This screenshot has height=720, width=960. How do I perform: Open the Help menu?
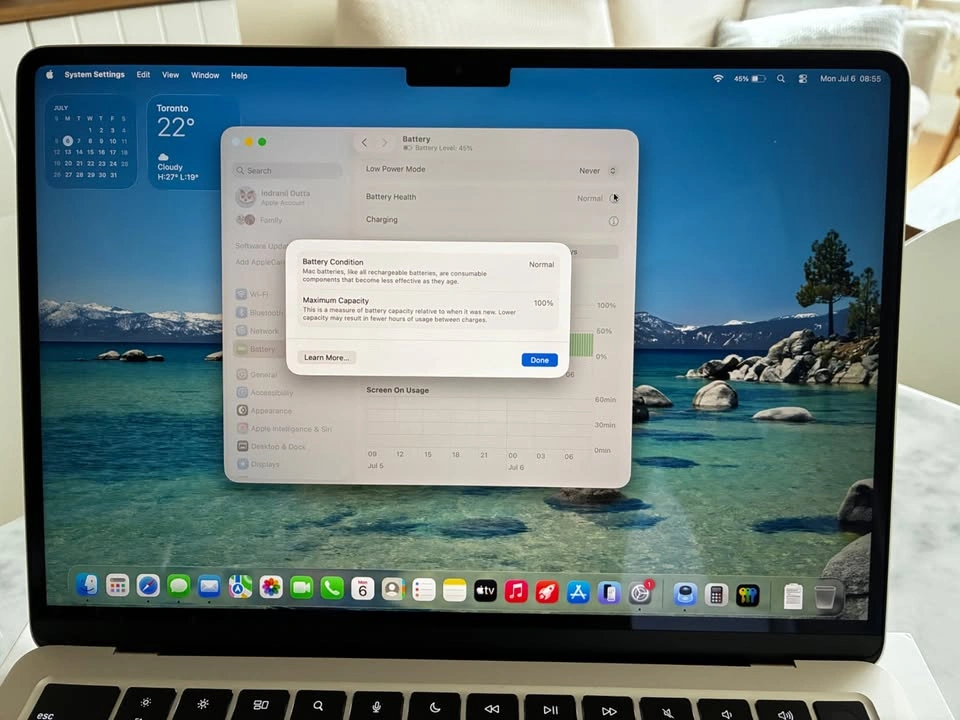click(x=239, y=76)
